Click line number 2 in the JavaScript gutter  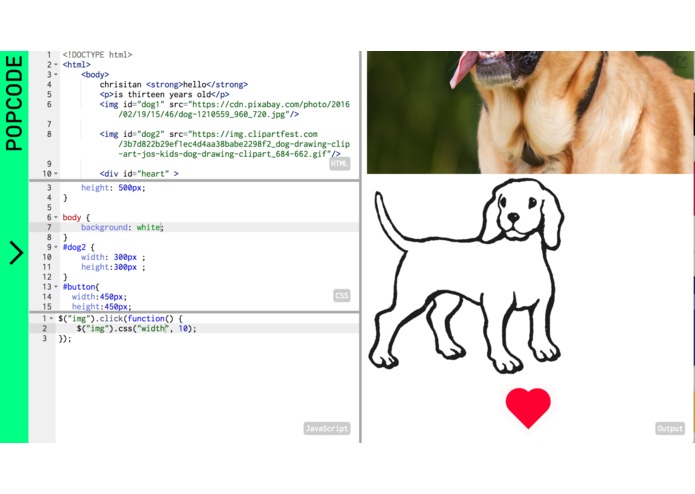click(44, 328)
